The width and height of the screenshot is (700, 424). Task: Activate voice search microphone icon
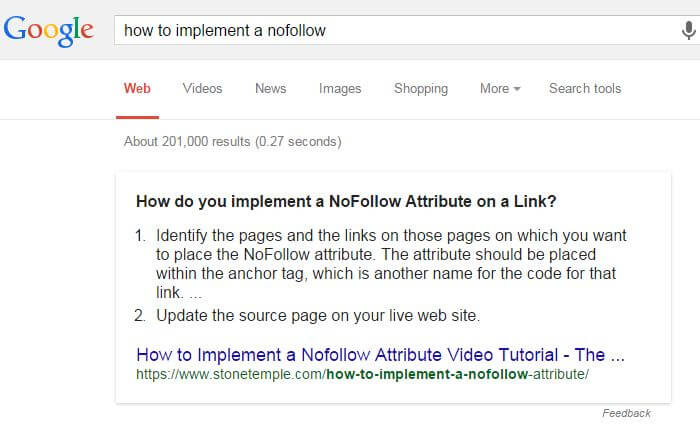(x=688, y=31)
